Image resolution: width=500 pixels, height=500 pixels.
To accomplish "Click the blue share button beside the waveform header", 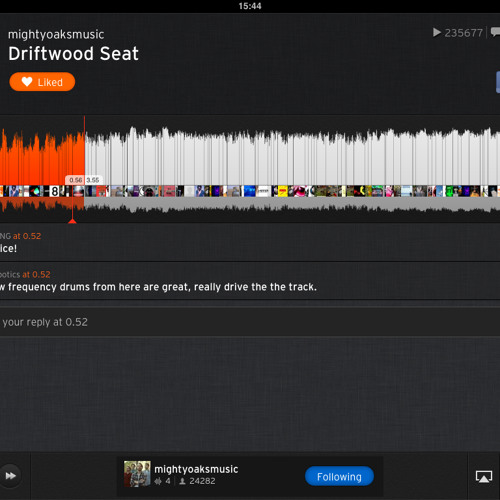I will coord(498,82).
